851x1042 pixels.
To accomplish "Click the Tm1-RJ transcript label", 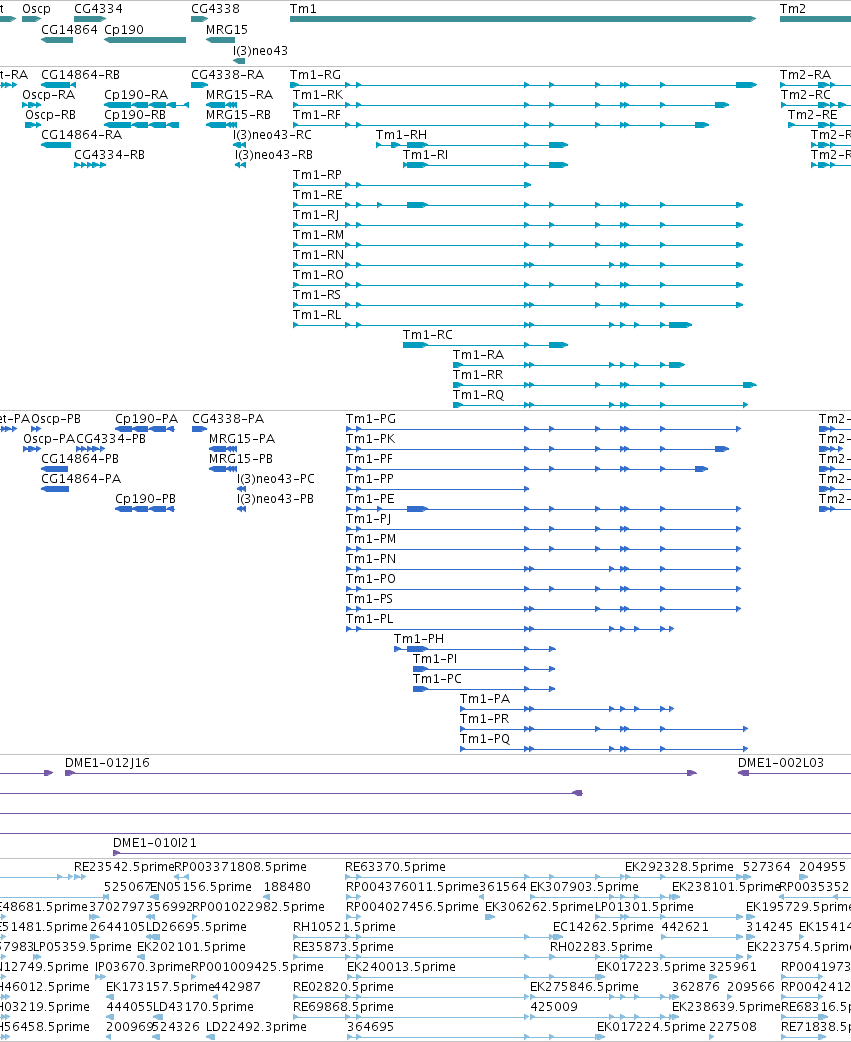I will [316, 215].
